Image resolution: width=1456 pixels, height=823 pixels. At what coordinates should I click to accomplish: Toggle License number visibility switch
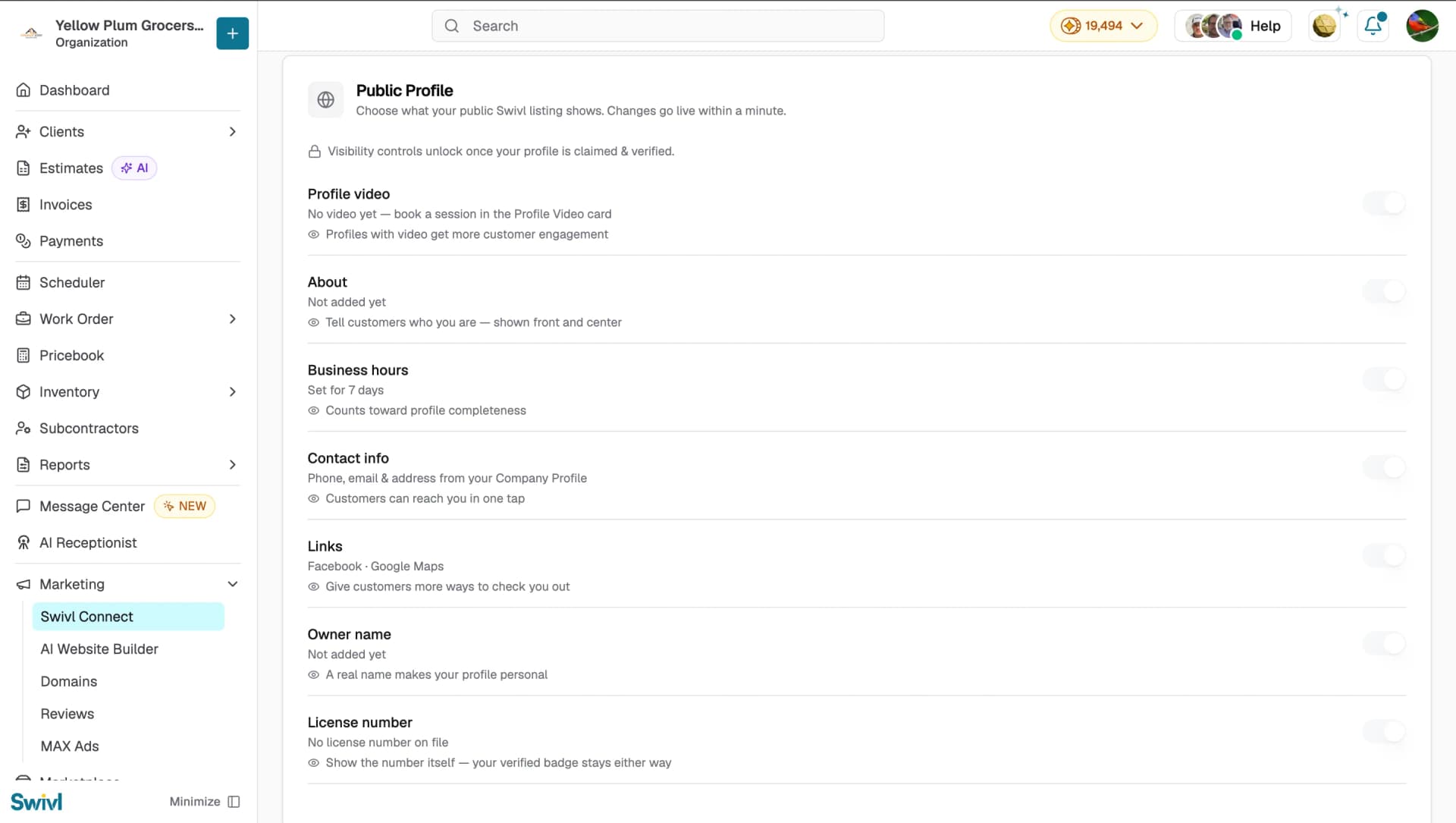(x=1384, y=731)
